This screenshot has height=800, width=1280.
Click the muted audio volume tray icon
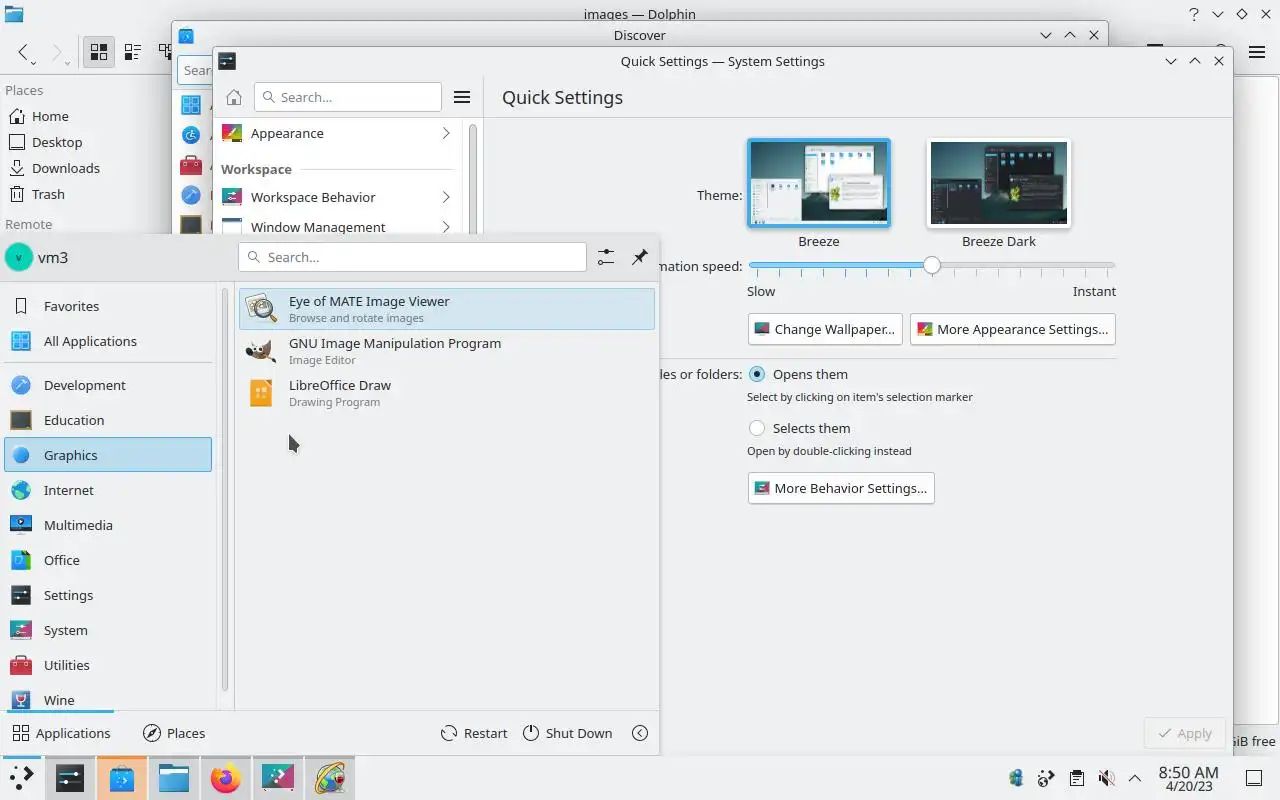coord(1106,778)
